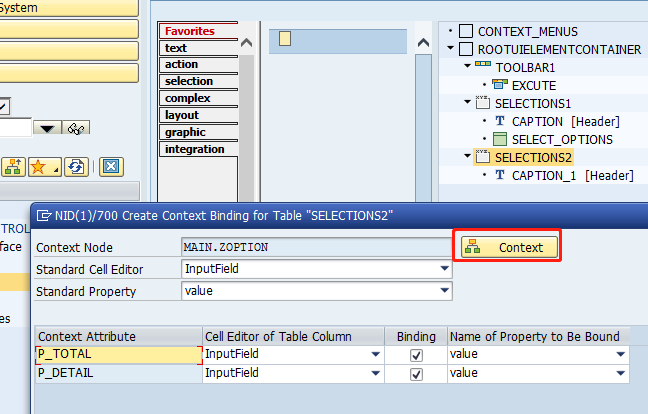Screen dimensions: 648x414
Task: Select the complex palette tab
Action: click(198, 98)
